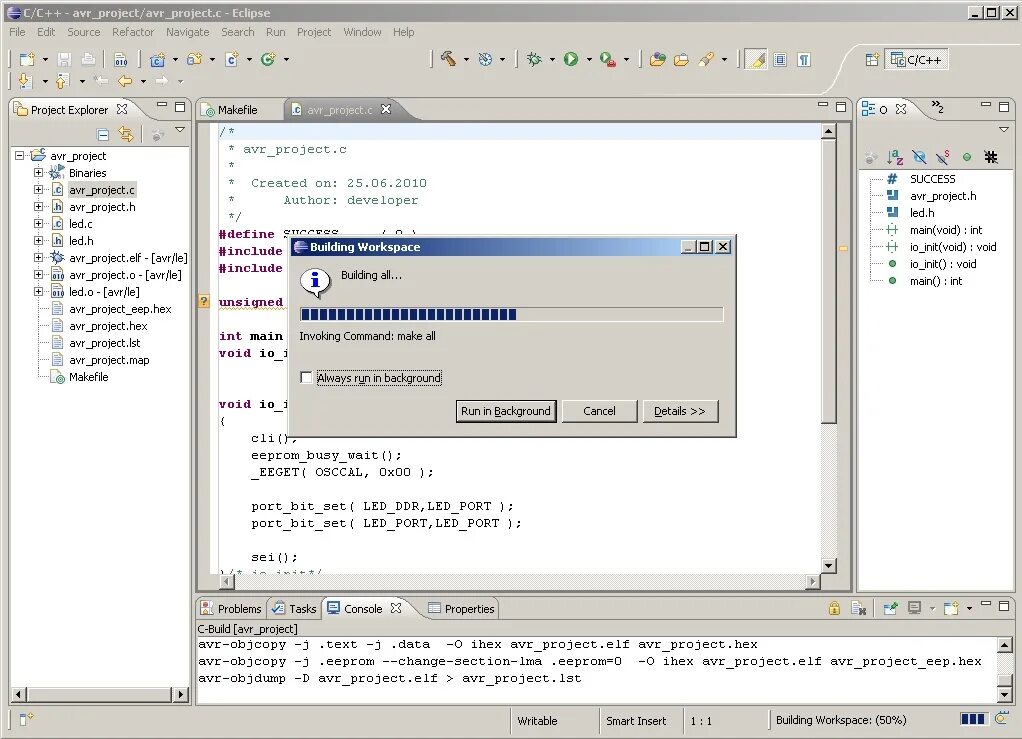
Task: Click the console scroll down arrow
Action: click(1004, 695)
